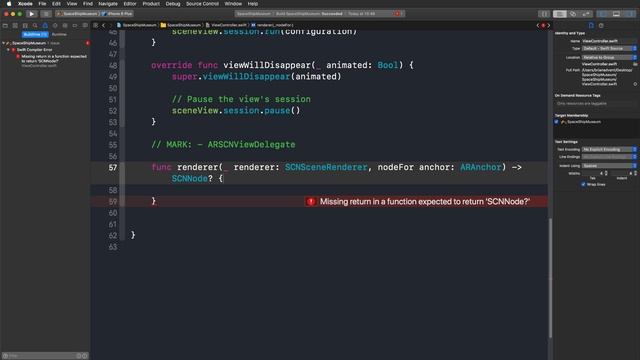Open the File menu
Screen dimensions: 640x360
[42, 4]
